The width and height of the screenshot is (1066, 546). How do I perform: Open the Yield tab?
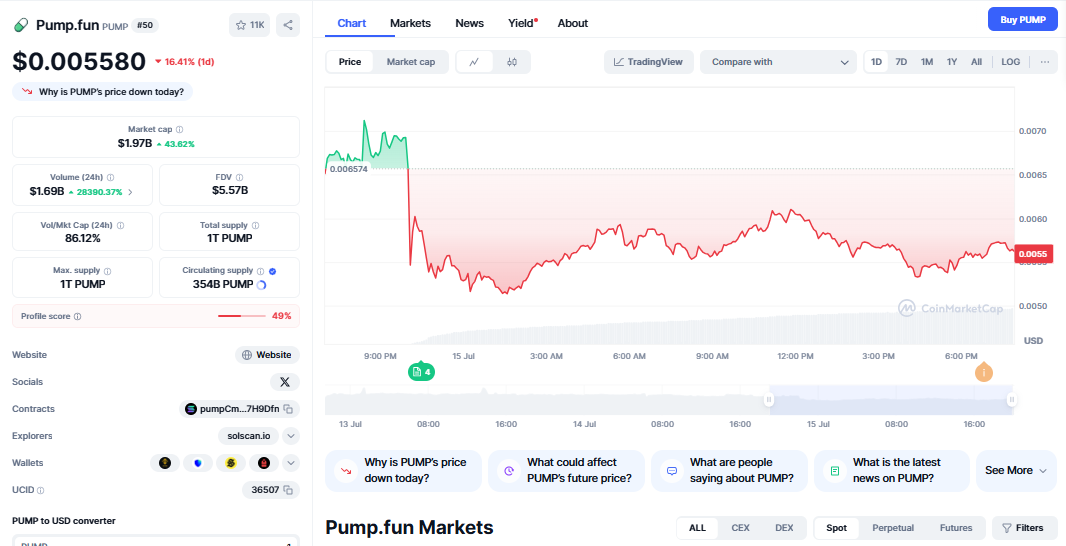(x=521, y=23)
